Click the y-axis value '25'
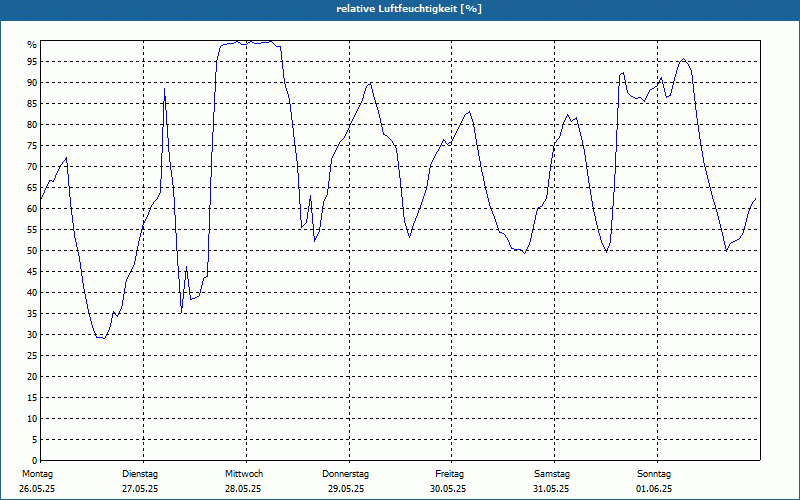 coord(32,356)
